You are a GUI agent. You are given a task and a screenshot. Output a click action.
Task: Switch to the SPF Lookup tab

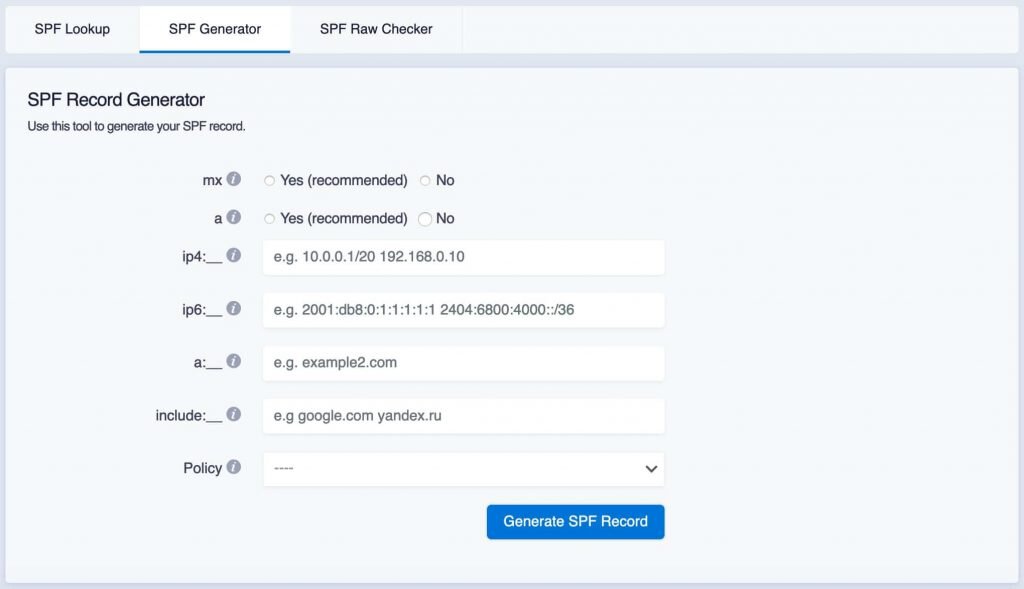pyautogui.click(x=71, y=29)
